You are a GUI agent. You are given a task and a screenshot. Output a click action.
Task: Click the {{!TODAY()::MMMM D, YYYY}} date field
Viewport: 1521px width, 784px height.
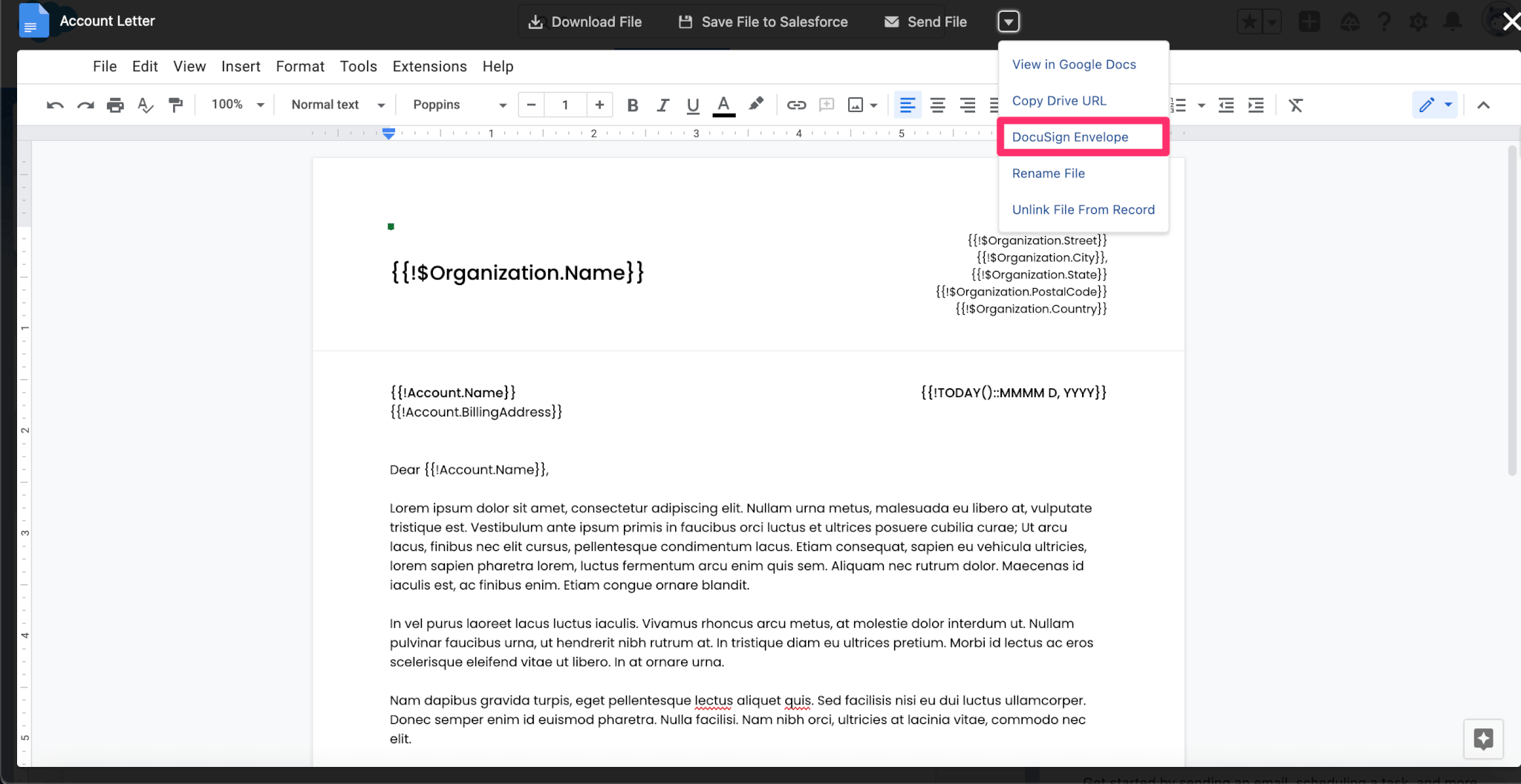1014,393
